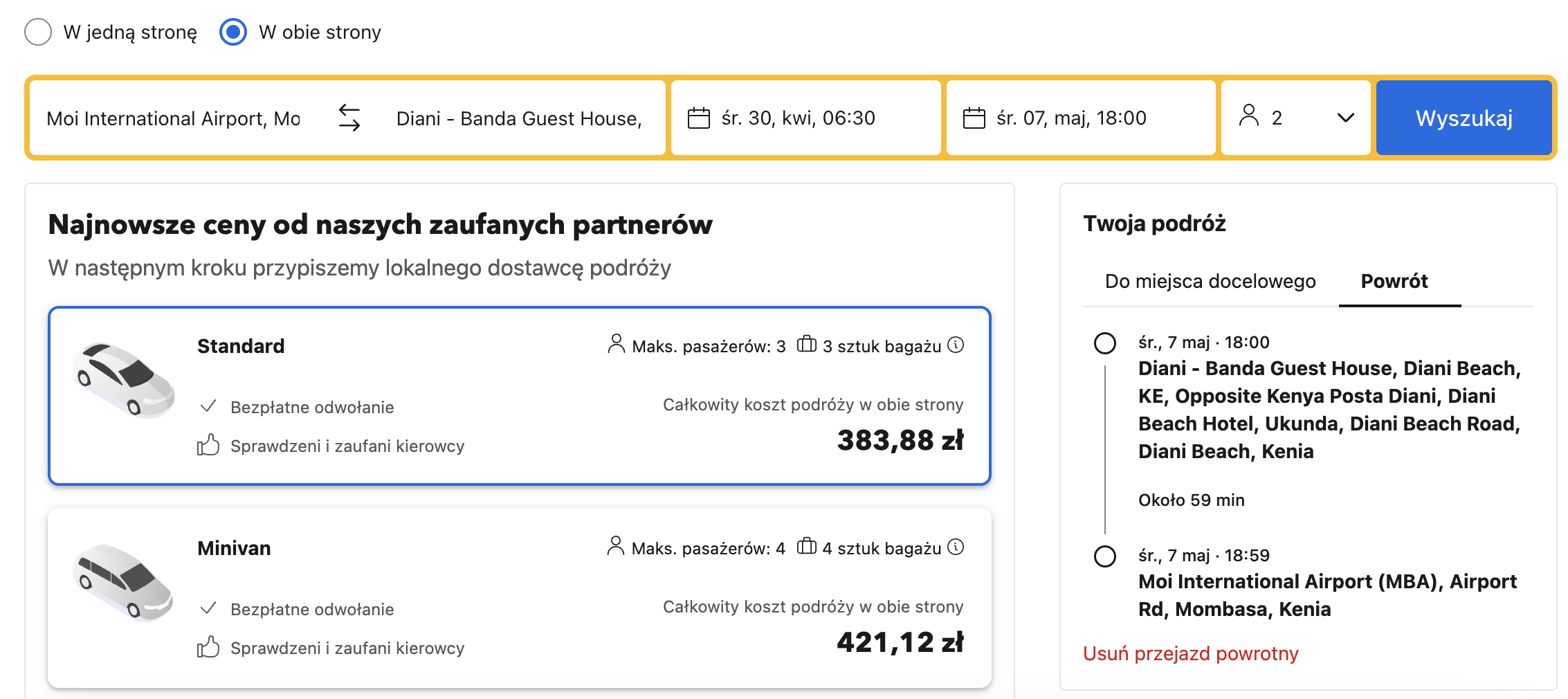Click the 'Usuń przejazd powrotny' link
The height and width of the screenshot is (699, 1568).
[1190, 653]
